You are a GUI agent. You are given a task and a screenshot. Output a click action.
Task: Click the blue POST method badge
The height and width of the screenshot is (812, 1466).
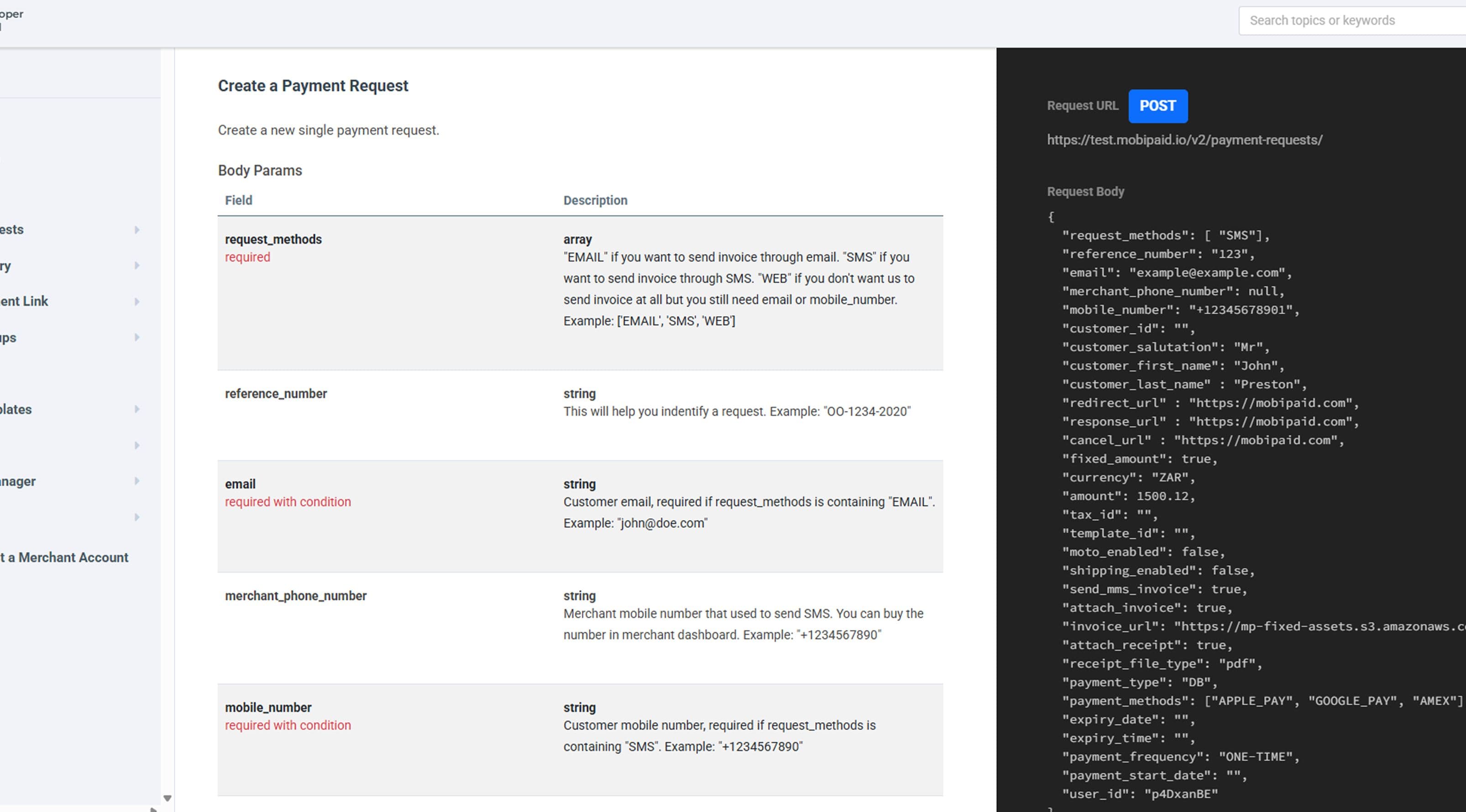point(1157,106)
